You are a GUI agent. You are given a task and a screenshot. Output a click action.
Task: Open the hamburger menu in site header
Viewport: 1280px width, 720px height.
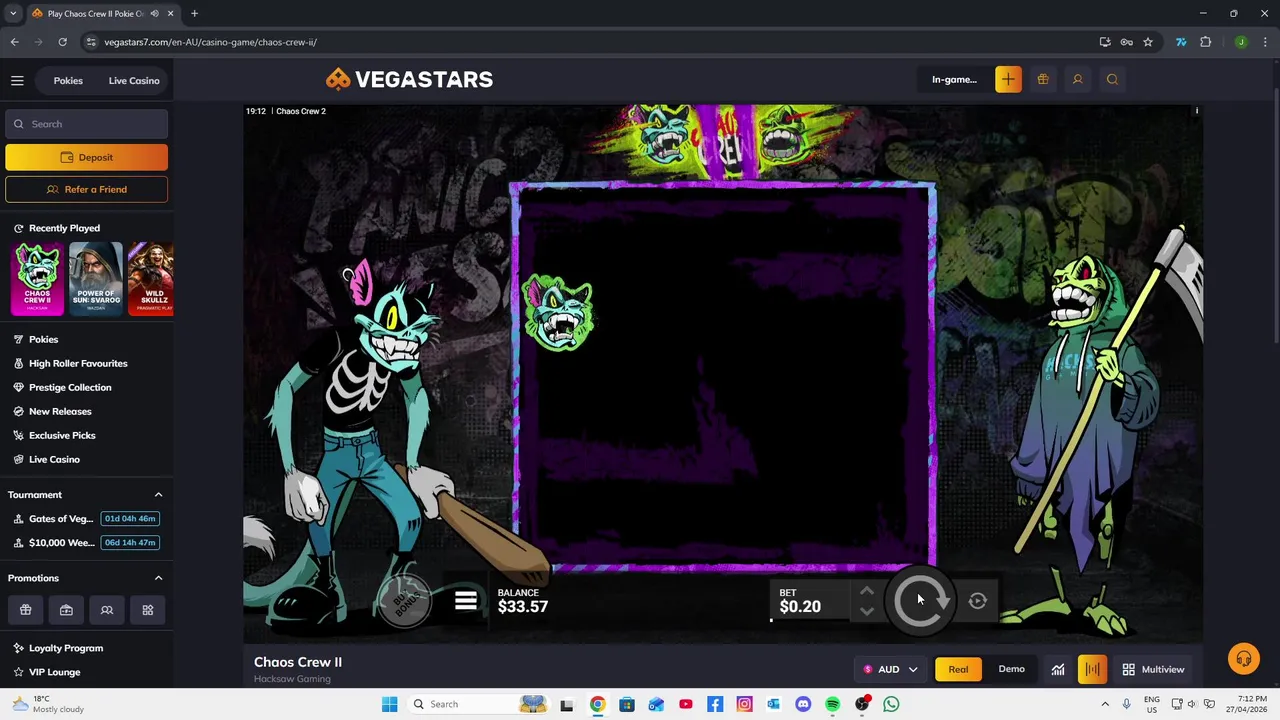(17, 80)
